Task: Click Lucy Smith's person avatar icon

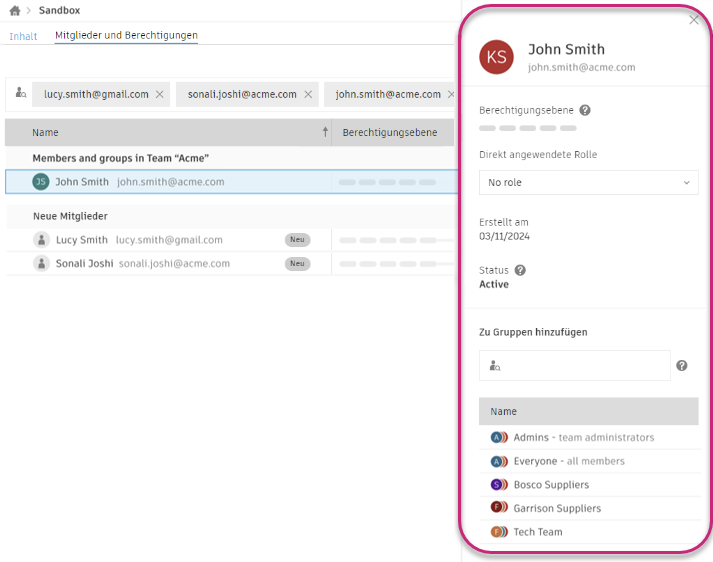Action: 41,240
